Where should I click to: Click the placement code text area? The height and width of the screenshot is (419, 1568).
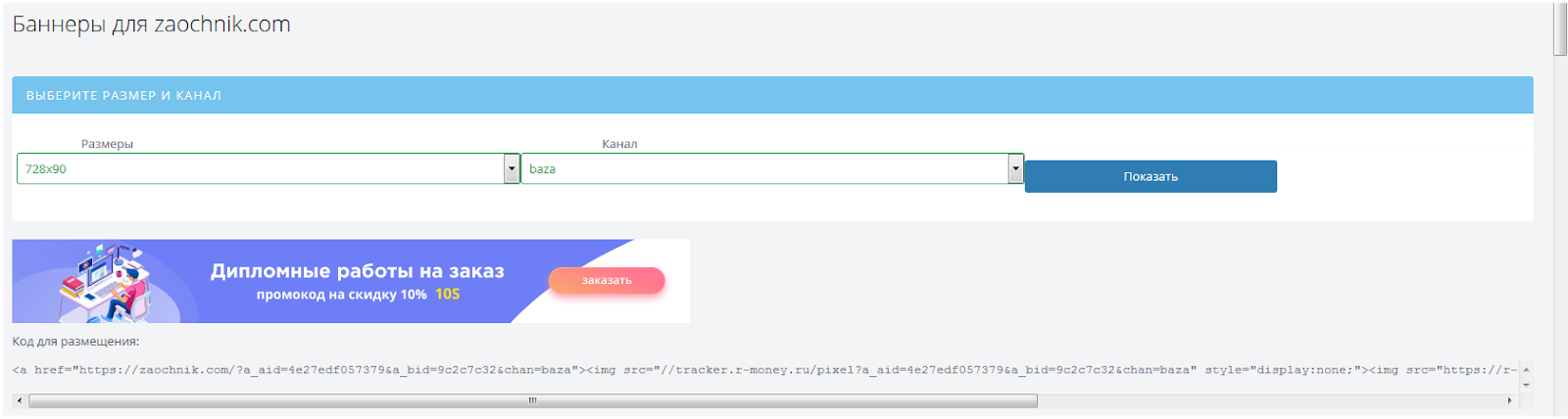[764, 370]
